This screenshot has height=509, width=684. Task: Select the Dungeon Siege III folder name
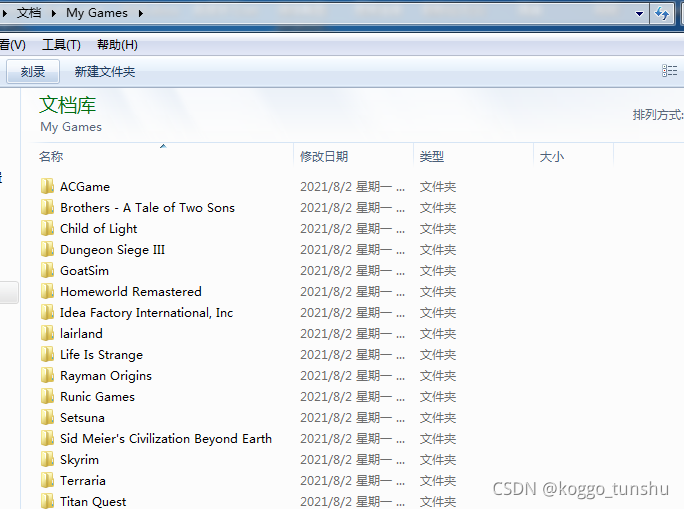click(113, 249)
